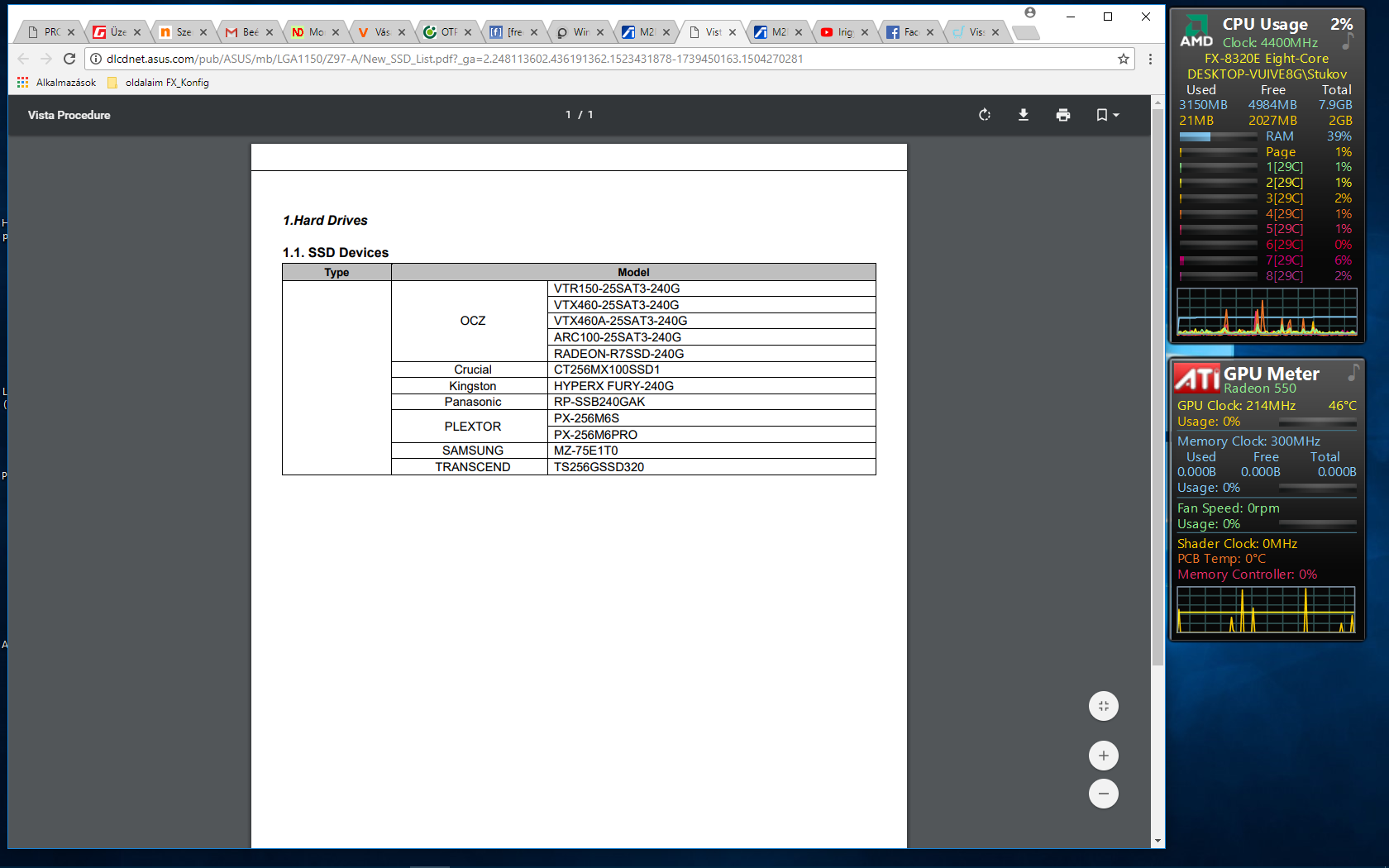Screen dimensions: 1389x868
Task: Select the RP-SSB240GAK cell
Action: tap(711, 402)
